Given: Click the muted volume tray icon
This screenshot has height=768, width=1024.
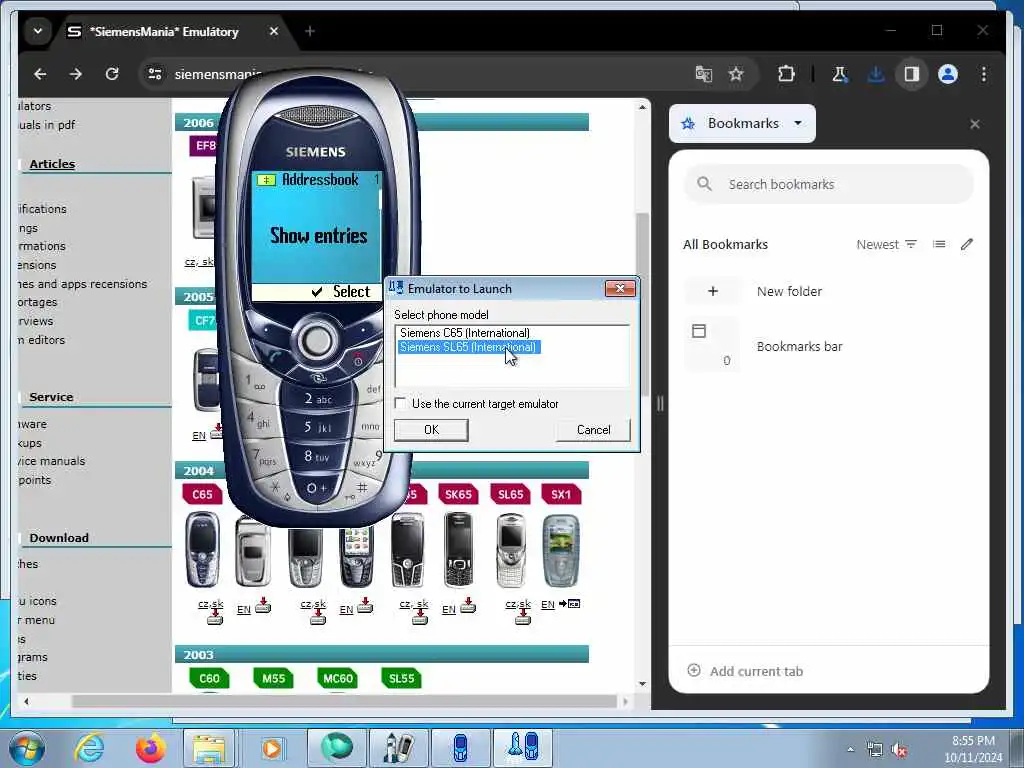Looking at the screenshot, I should point(899,750).
